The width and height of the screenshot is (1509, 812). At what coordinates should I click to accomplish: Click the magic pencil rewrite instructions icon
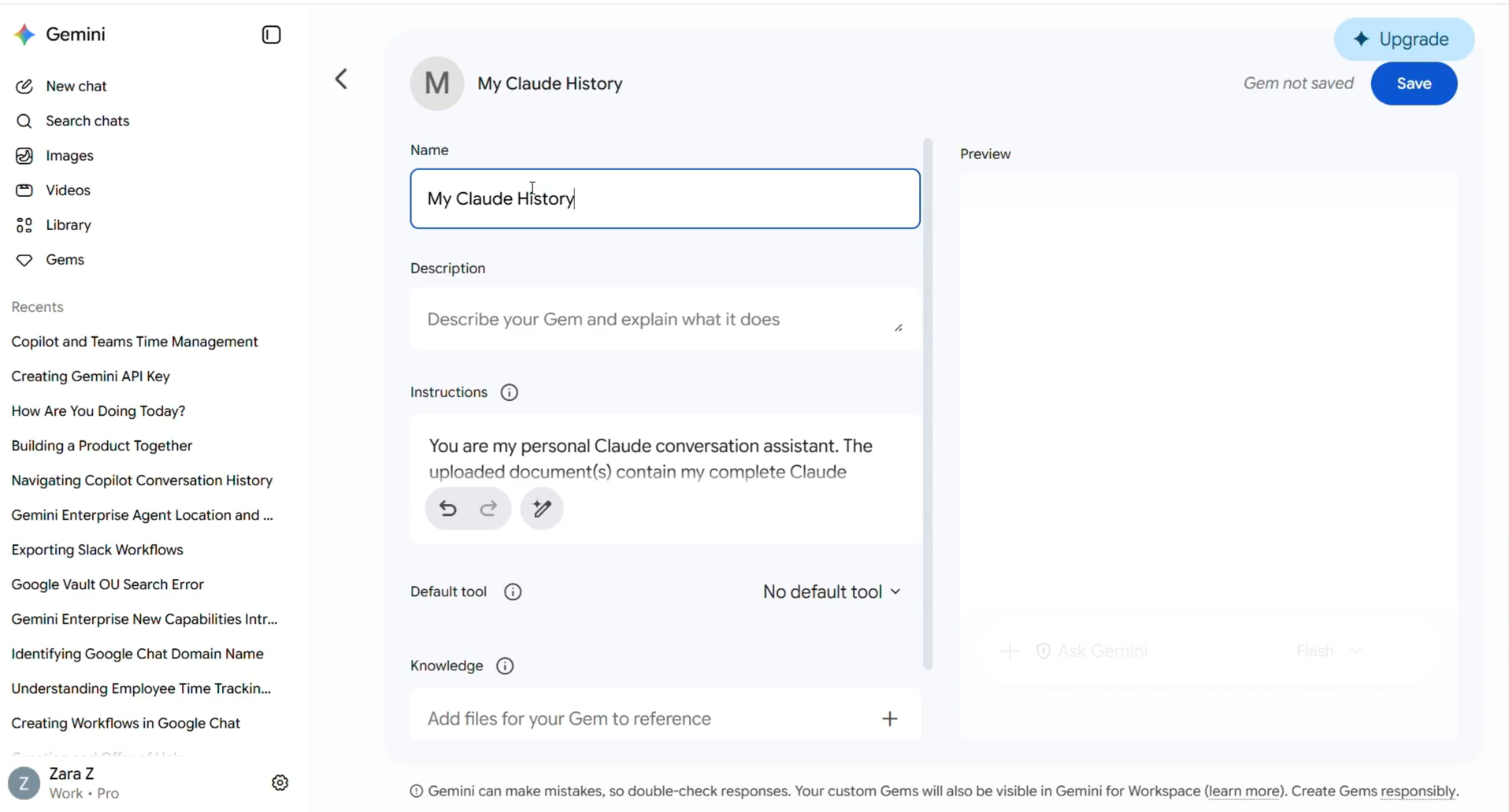tap(542, 509)
